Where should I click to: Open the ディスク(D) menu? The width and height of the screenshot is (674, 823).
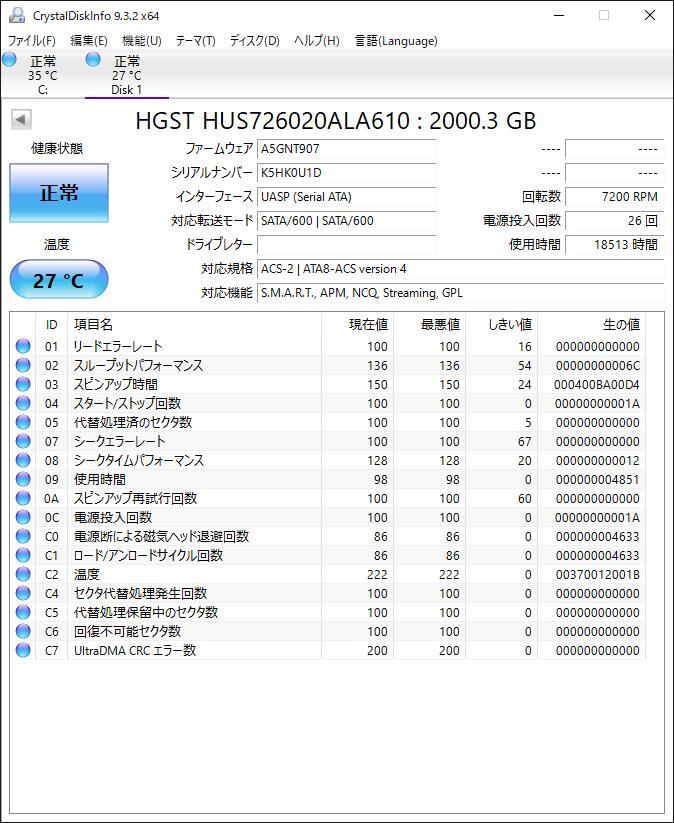(255, 41)
